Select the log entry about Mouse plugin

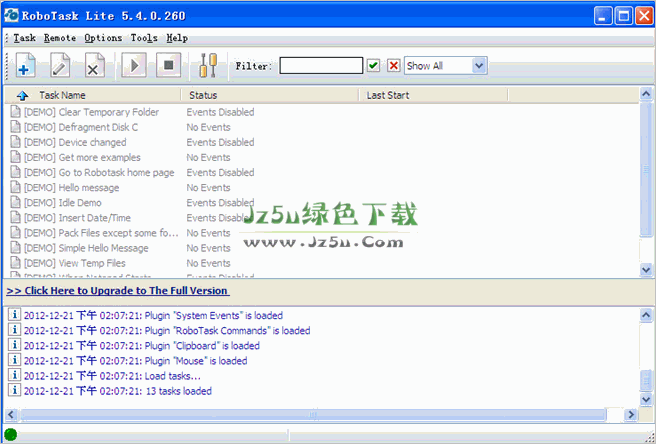pyautogui.click(x=136, y=361)
